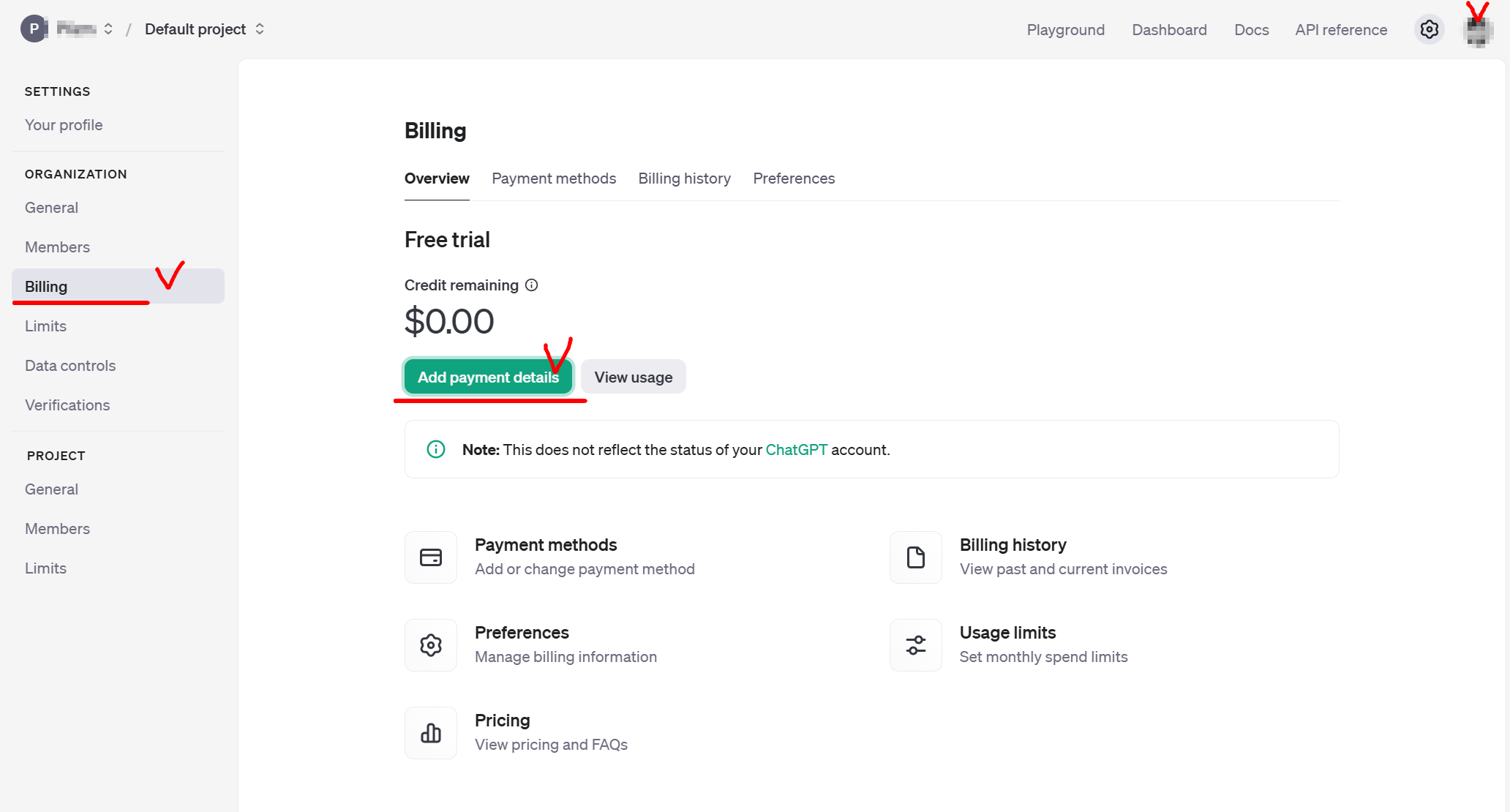The width and height of the screenshot is (1510, 812).
Task: Open Playground from the top navigation
Action: tap(1065, 30)
